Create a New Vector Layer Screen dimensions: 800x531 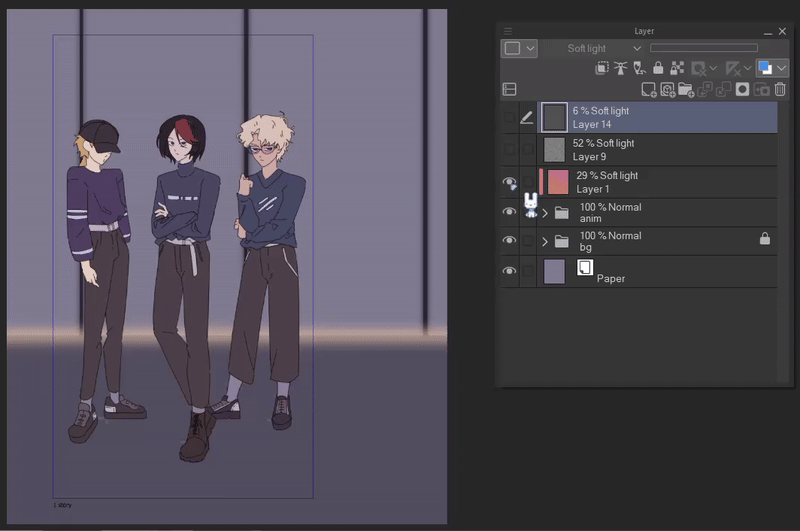[667, 90]
